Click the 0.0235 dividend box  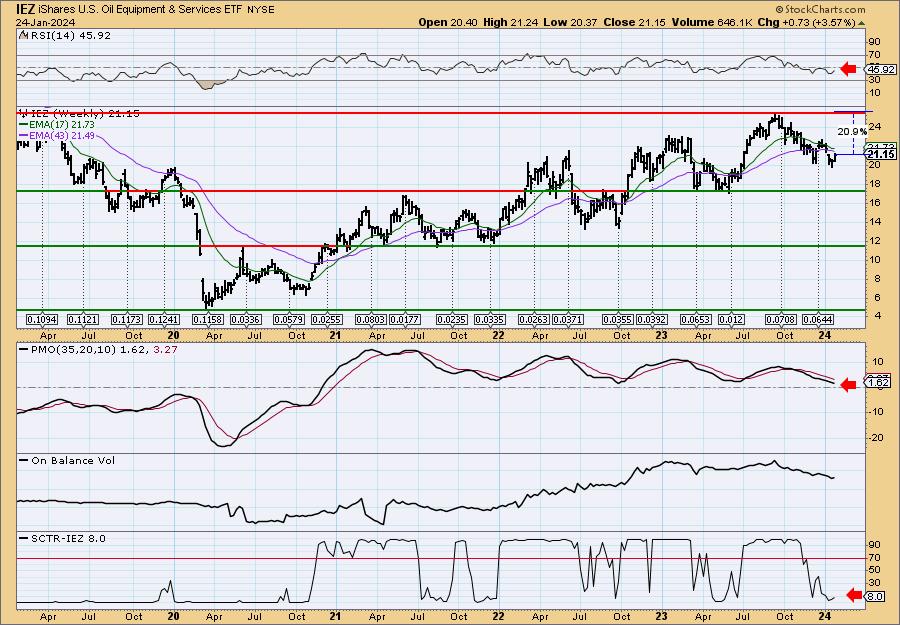point(452,319)
